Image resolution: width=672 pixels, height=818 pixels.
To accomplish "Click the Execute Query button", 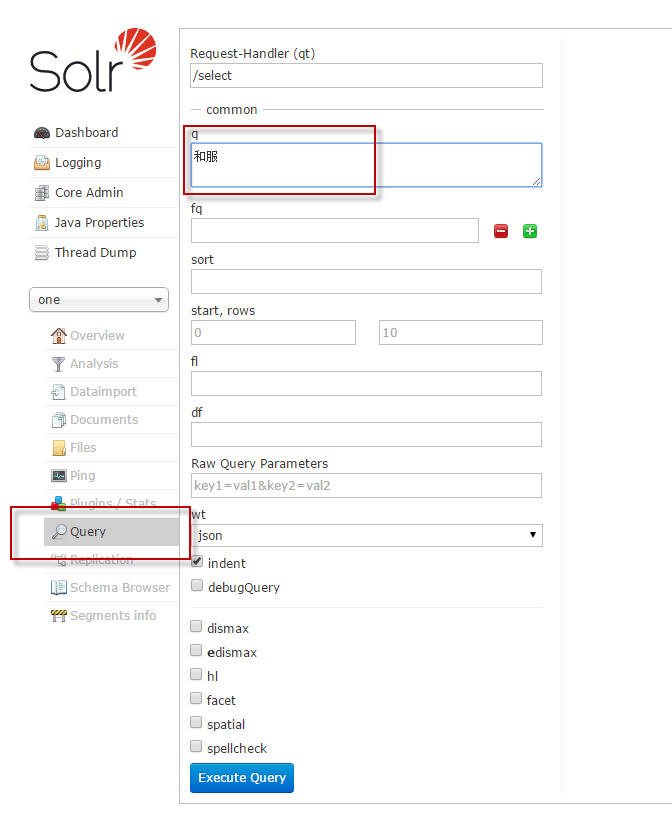I will tap(242, 778).
